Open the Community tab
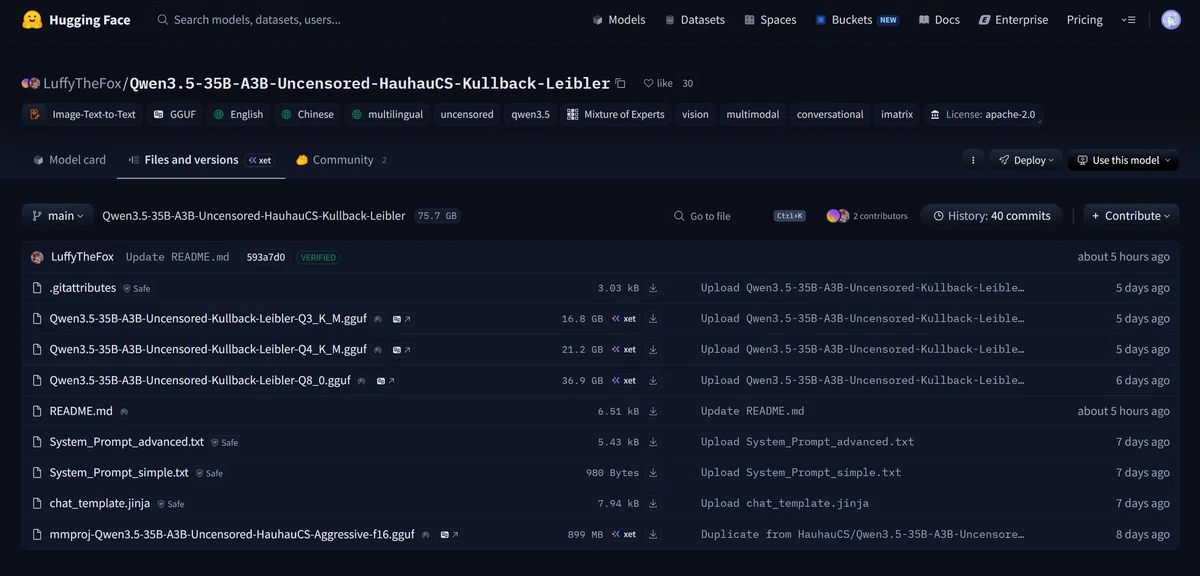 tap(341, 160)
